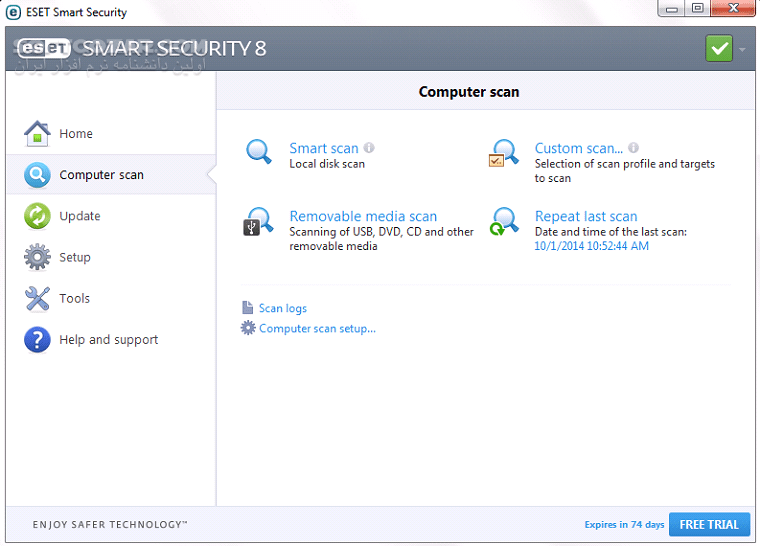This screenshot has width=760, height=546.
Task: Open Scan logs link
Action: (x=283, y=308)
